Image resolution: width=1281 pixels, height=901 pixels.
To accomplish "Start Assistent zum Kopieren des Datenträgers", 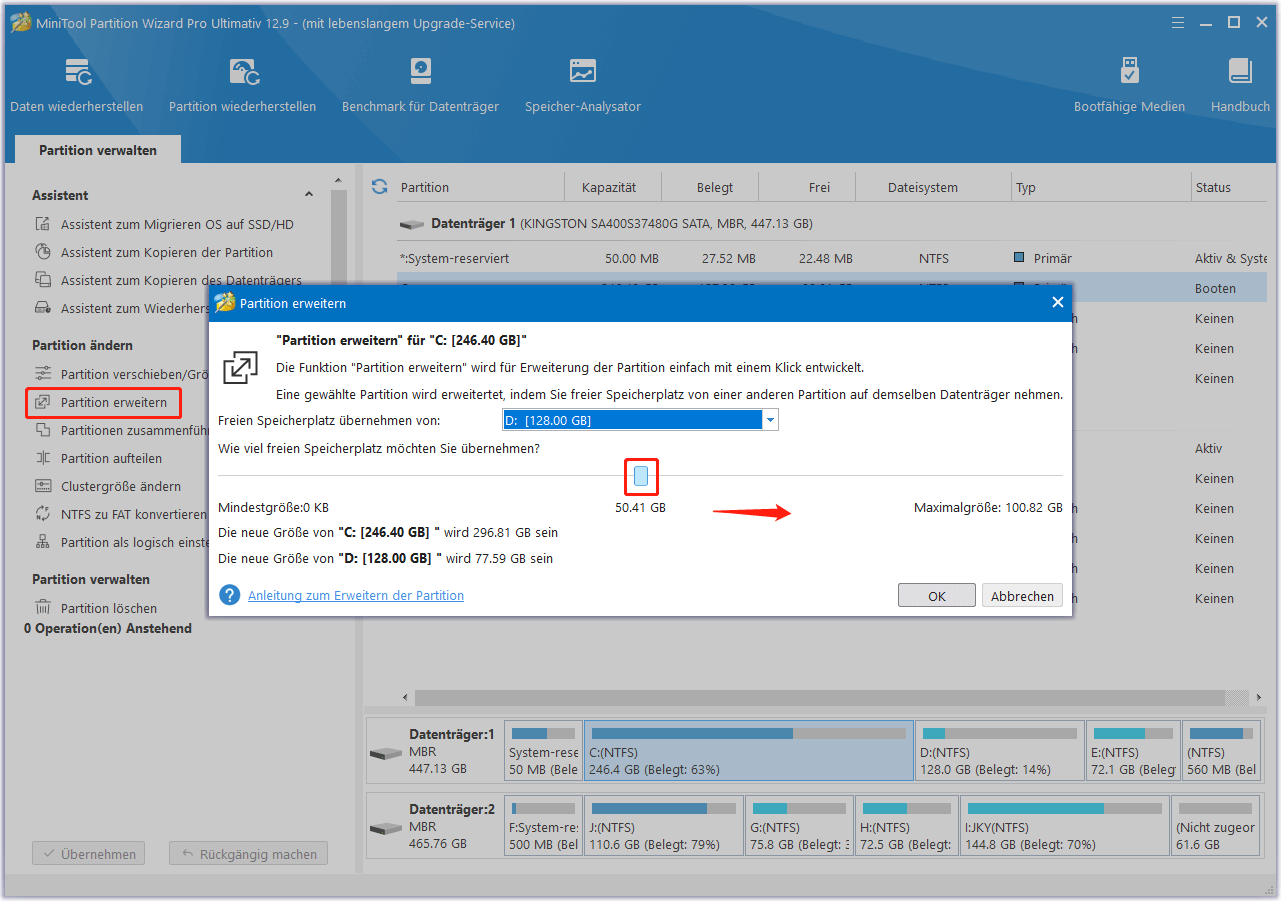I will (181, 280).
